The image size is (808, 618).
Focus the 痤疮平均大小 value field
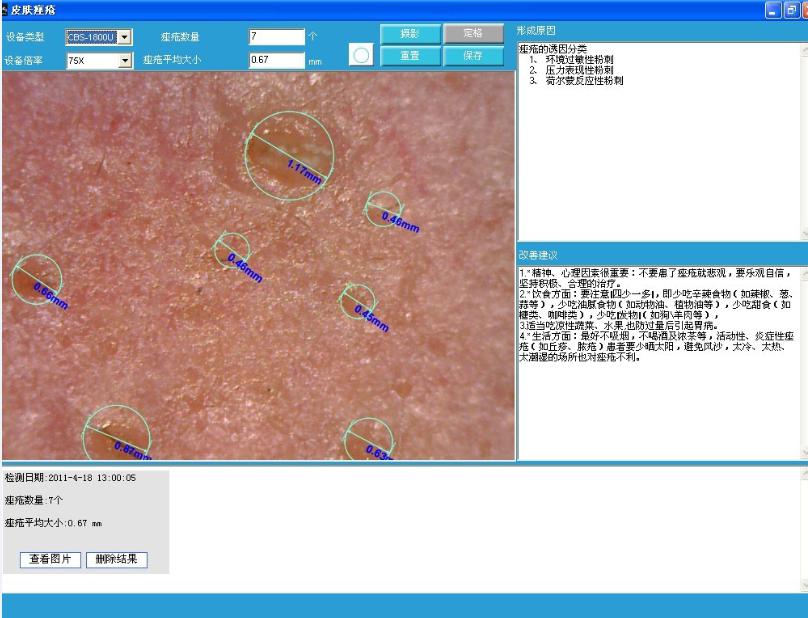(276, 61)
